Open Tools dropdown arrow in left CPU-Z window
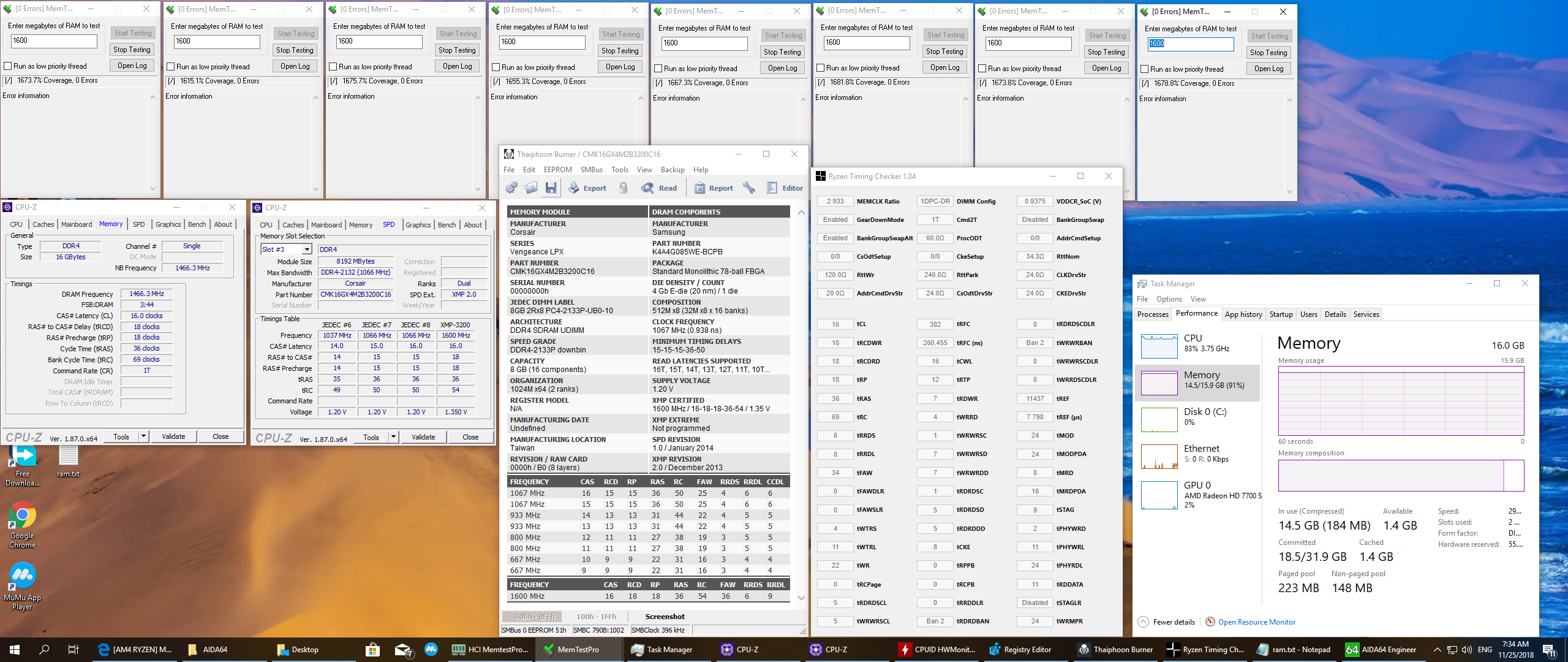This screenshot has height=662, width=1568. (143, 436)
